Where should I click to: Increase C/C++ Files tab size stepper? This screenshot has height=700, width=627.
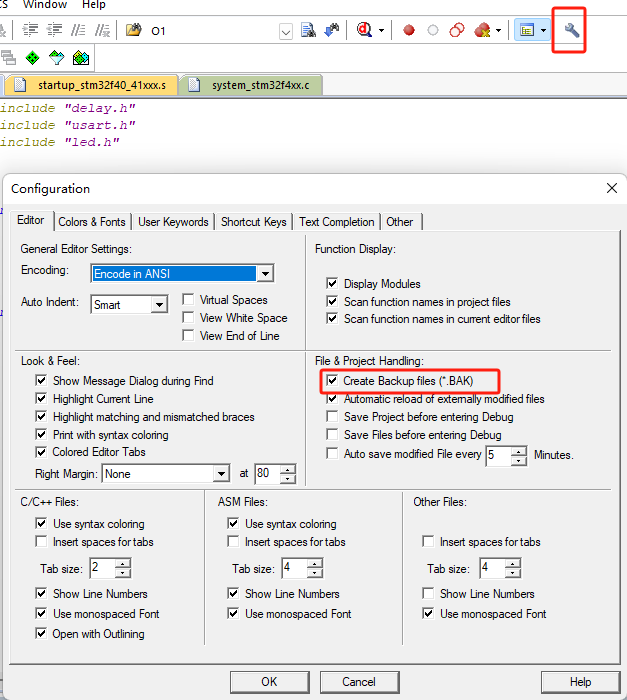(123, 564)
